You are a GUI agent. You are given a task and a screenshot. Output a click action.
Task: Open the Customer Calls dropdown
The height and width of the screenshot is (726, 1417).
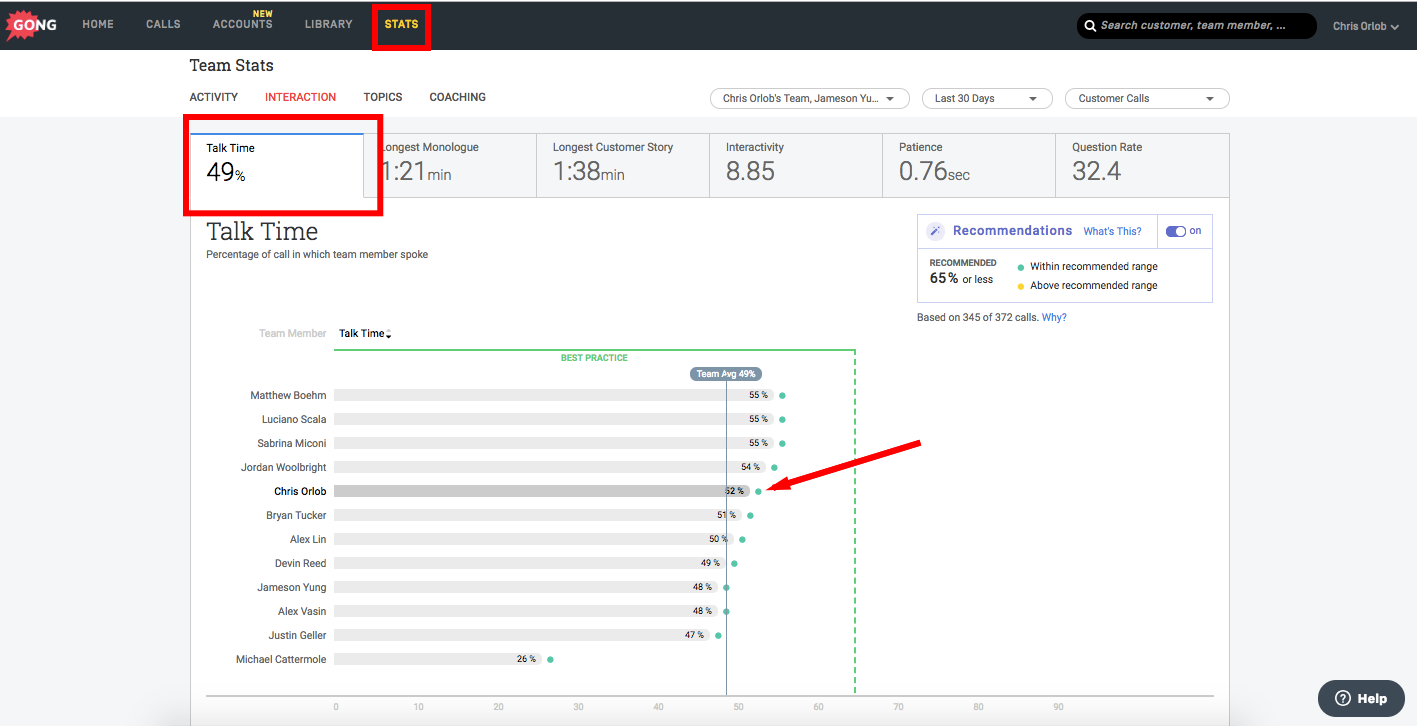click(1147, 98)
